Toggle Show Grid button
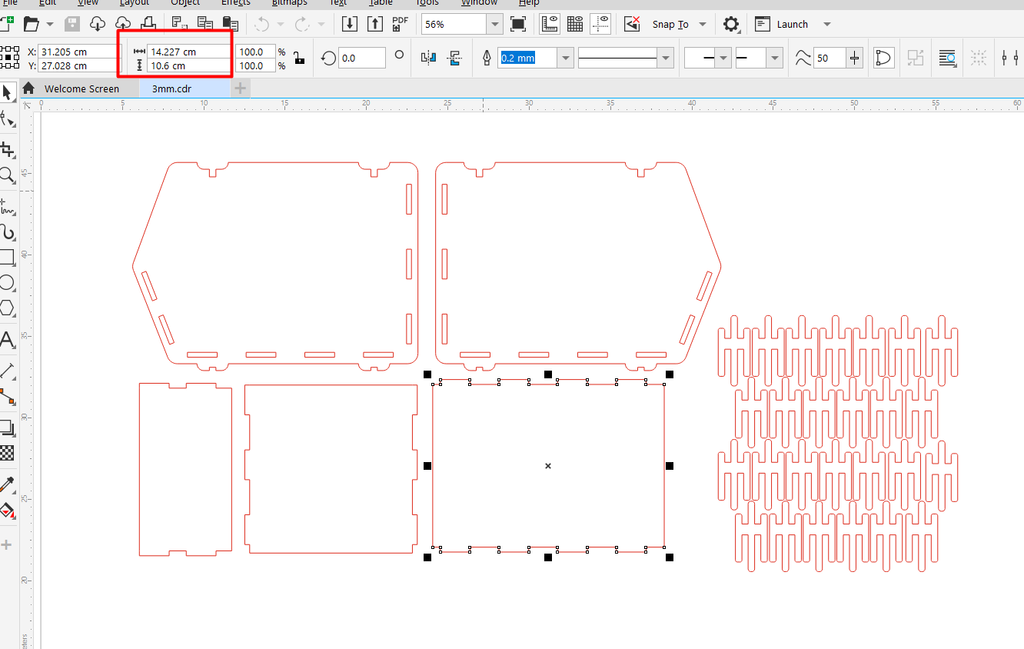The width and height of the screenshot is (1024, 649). 575,24
